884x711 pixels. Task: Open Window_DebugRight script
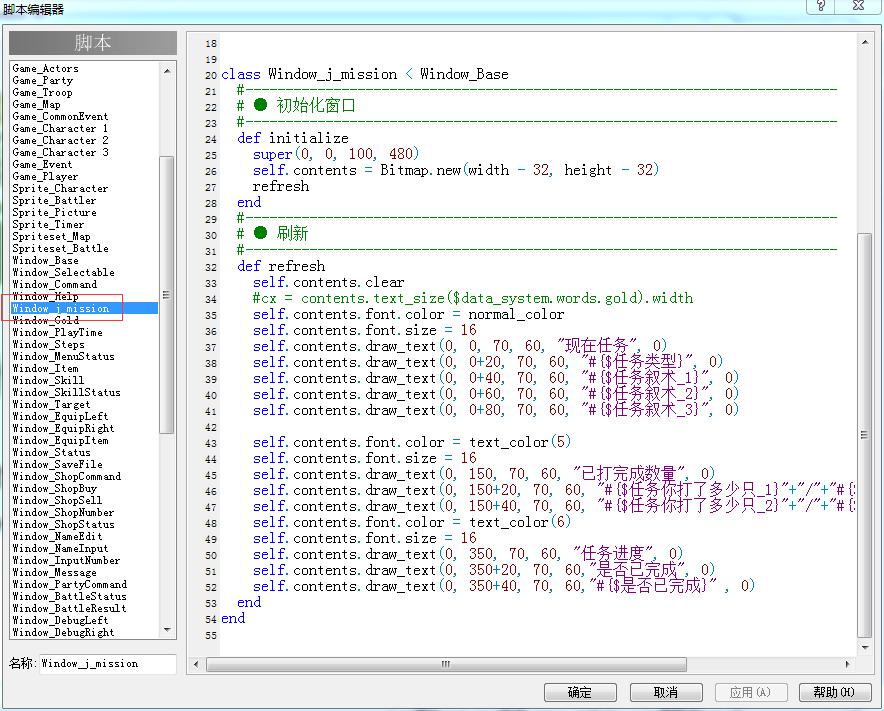point(64,632)
